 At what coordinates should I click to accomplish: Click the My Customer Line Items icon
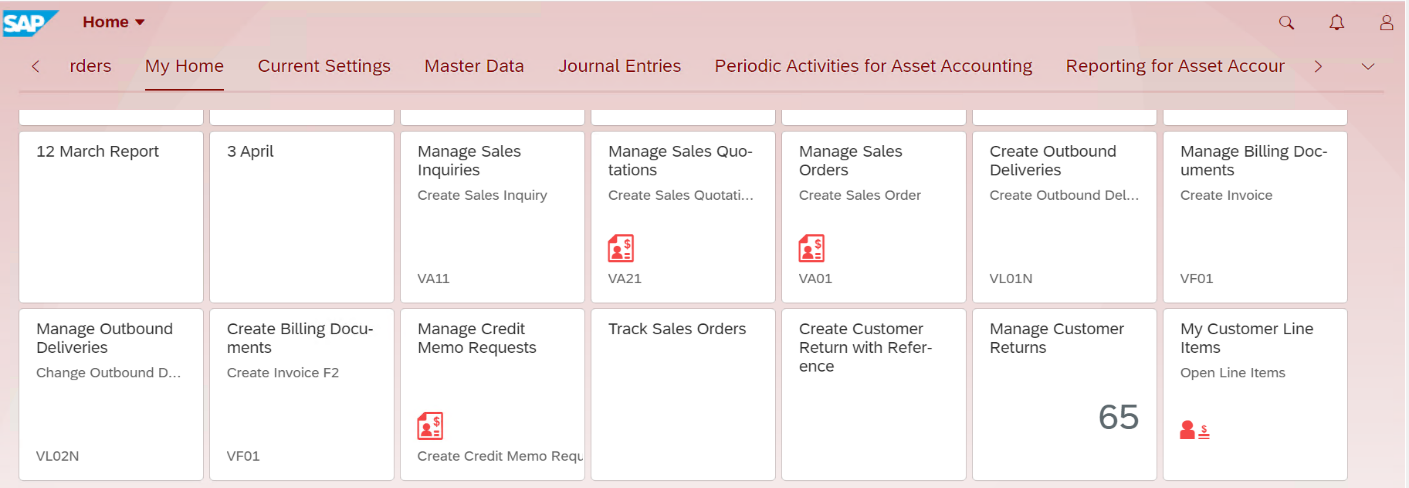[x=1195, y=430]
